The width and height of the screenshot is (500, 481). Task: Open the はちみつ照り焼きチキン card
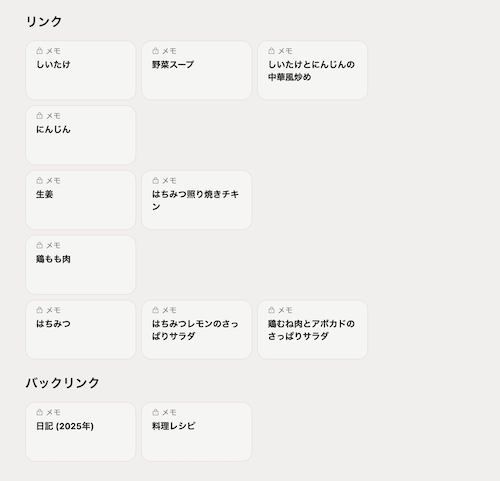point(197,200)
